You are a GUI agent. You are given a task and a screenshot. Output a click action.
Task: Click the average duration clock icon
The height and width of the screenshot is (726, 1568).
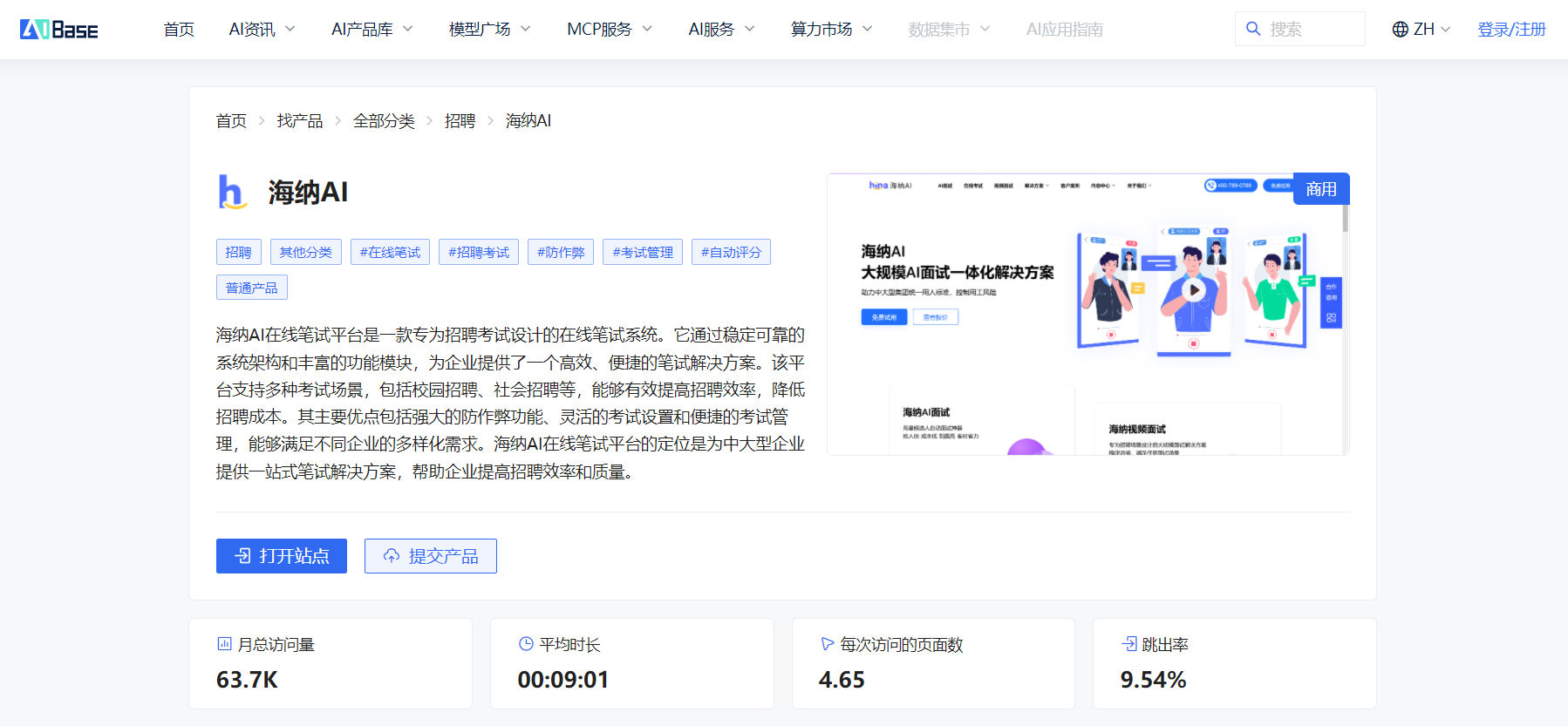tap(526, 644)
